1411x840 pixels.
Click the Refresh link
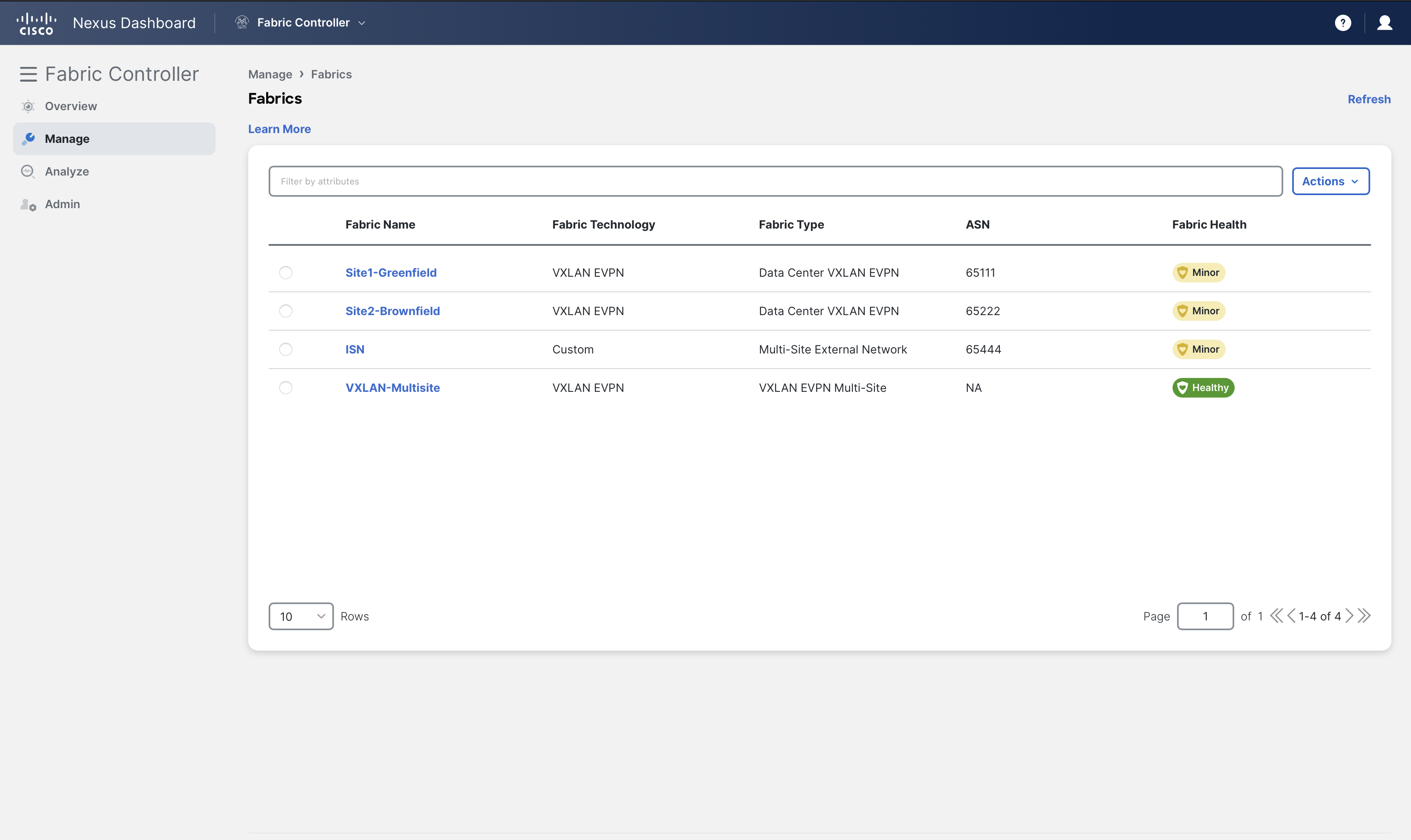[1369, 99]
